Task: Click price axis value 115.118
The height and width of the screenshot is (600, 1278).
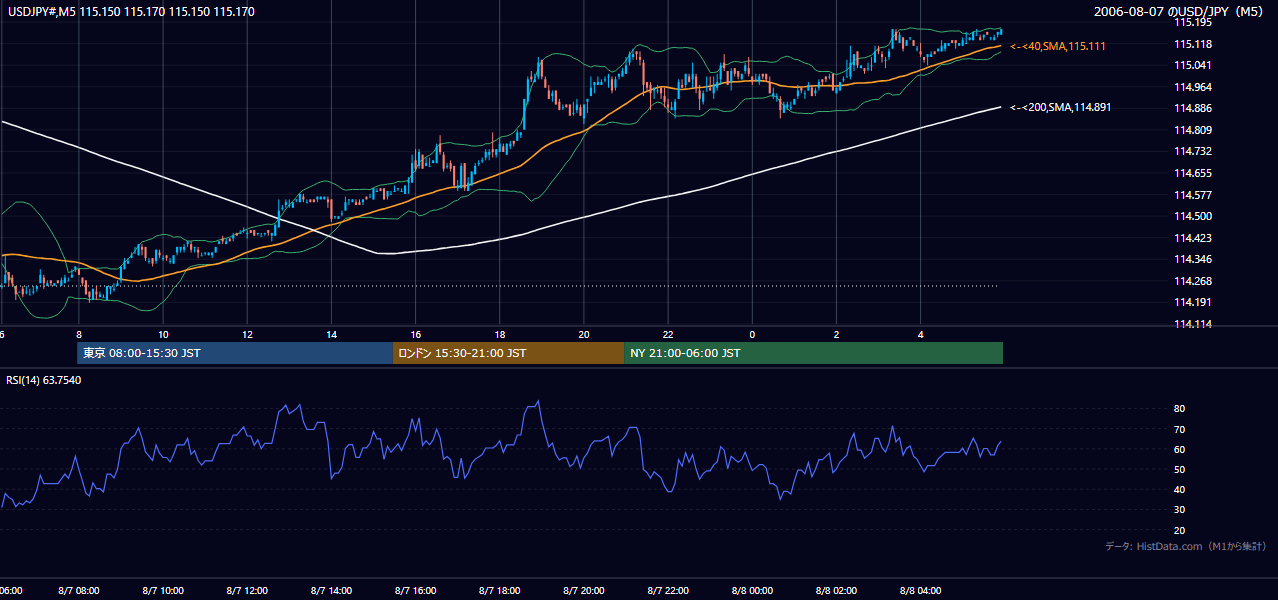Action: [1193, 44]
